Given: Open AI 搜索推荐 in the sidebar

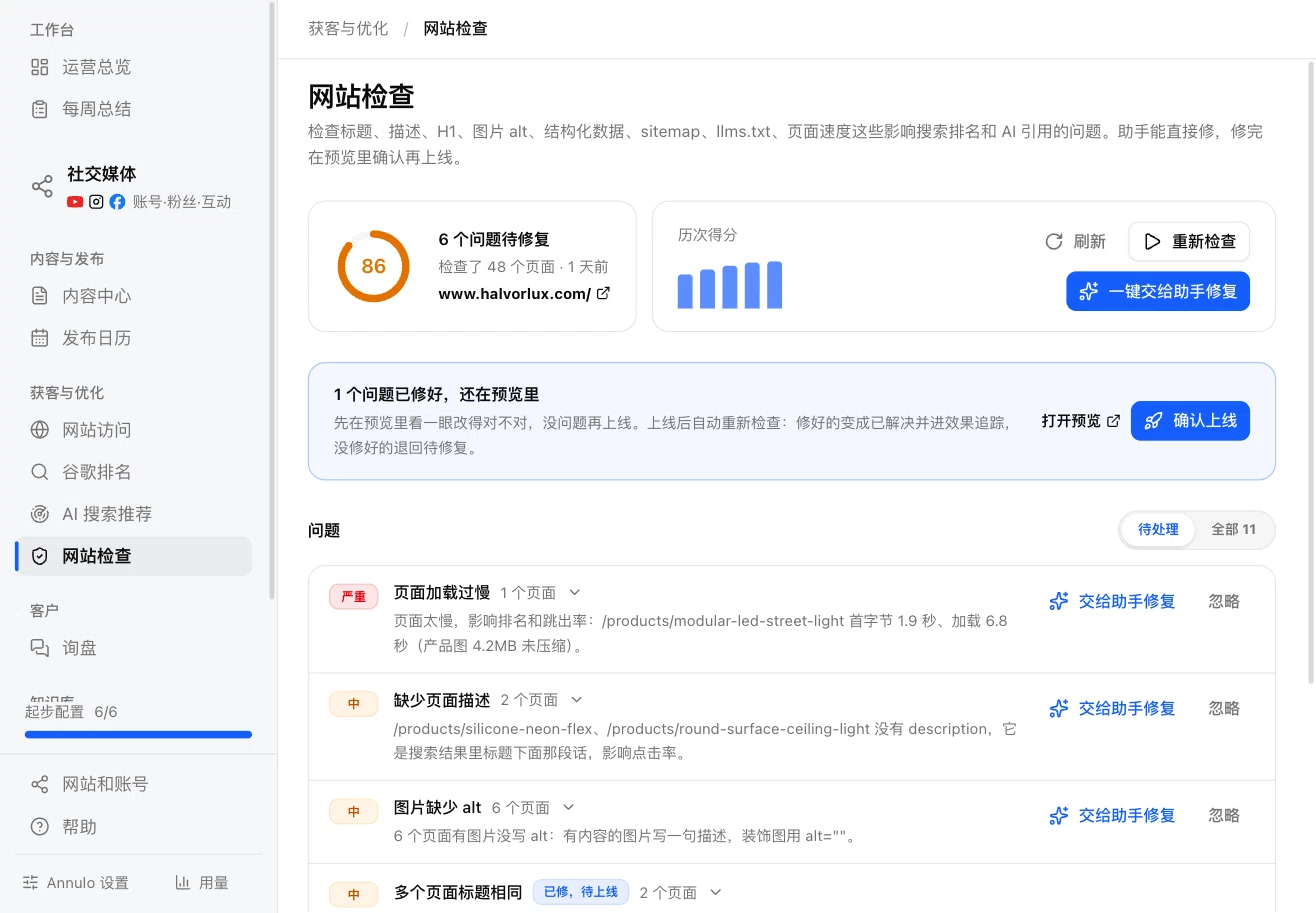Looking at the screenshot, I should [134, 514].
